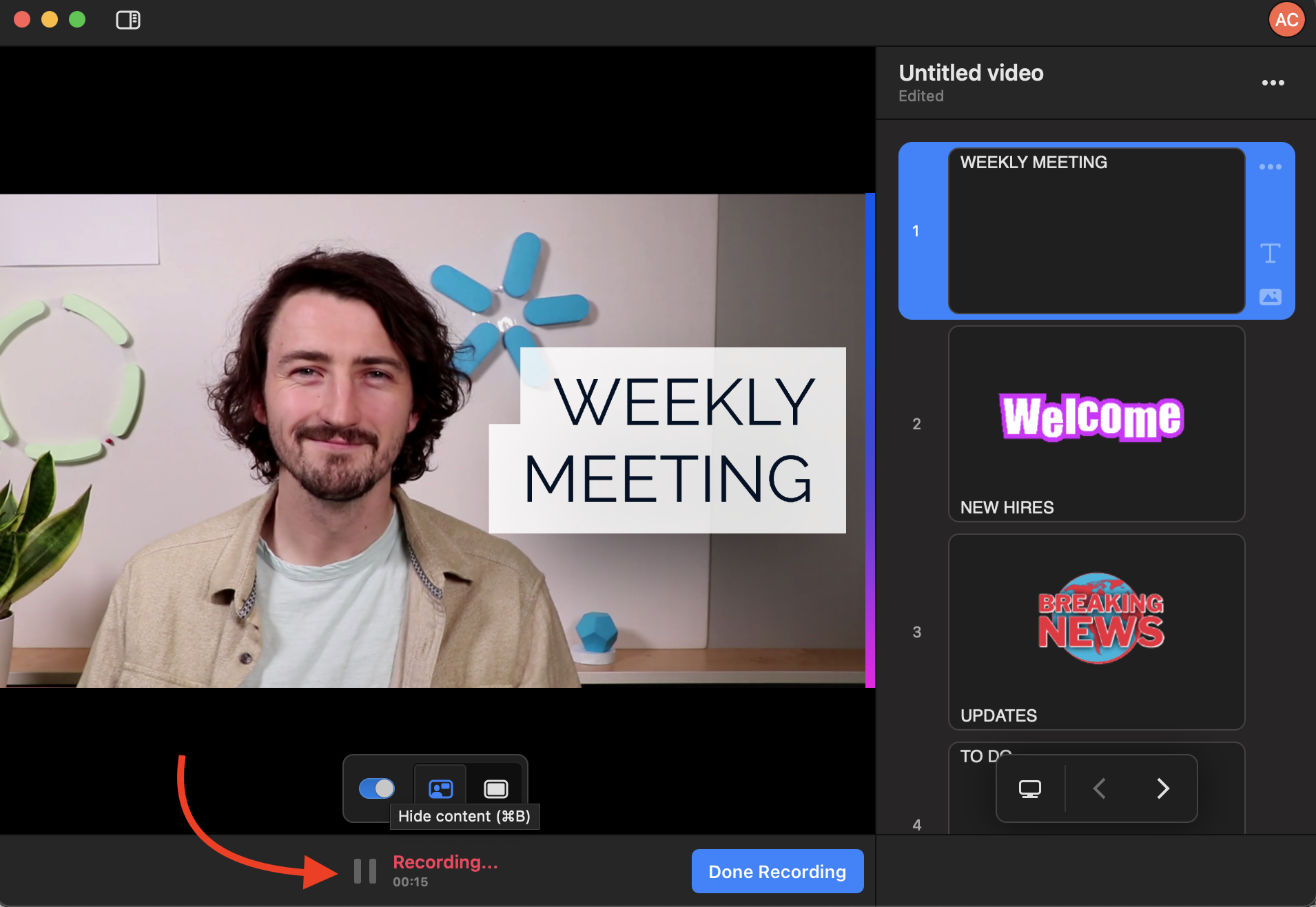Open slide 1 more options menu
1316x907 pixels.
[1270, 167]
